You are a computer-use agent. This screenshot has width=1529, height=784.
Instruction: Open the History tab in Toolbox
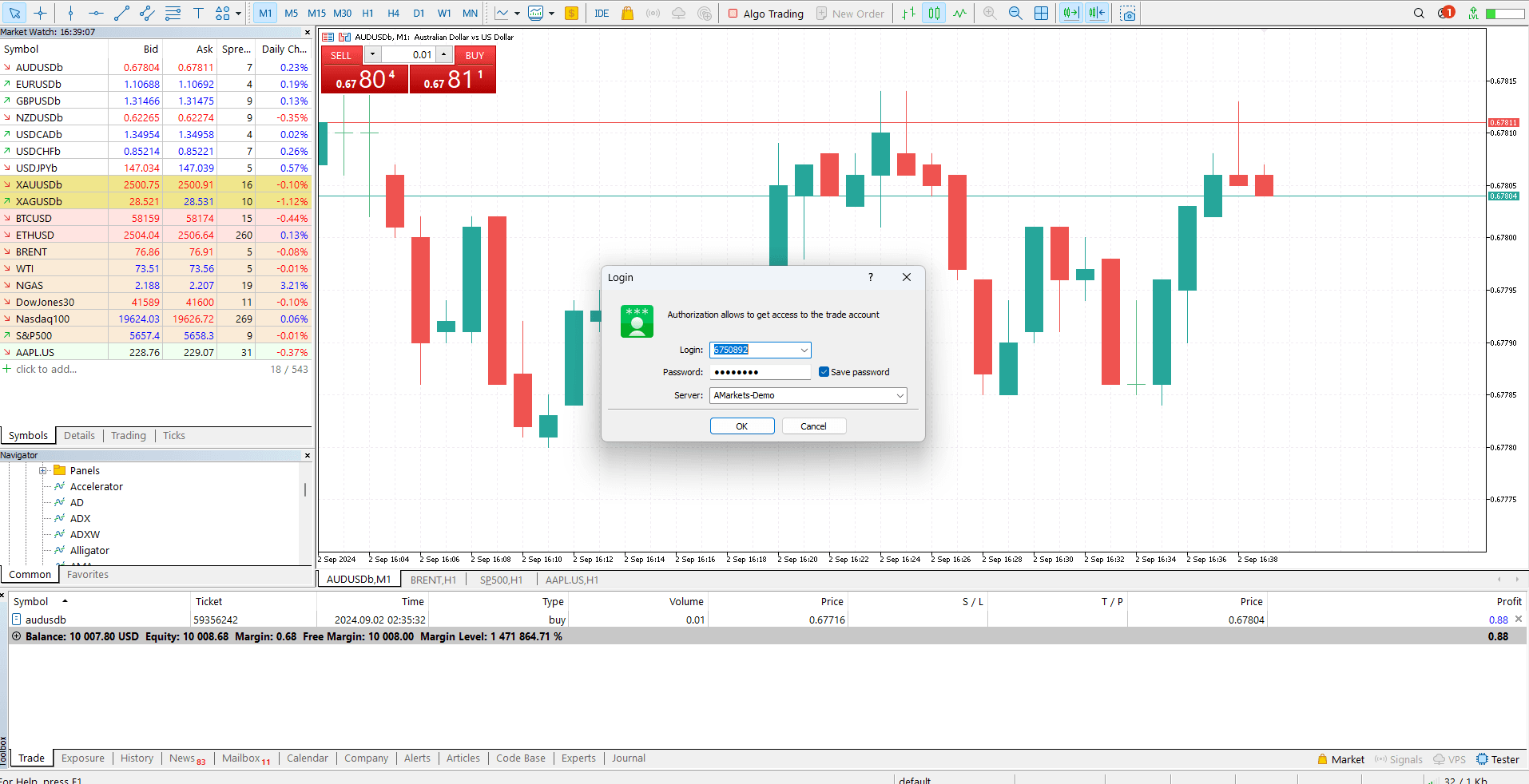(137, 758)
